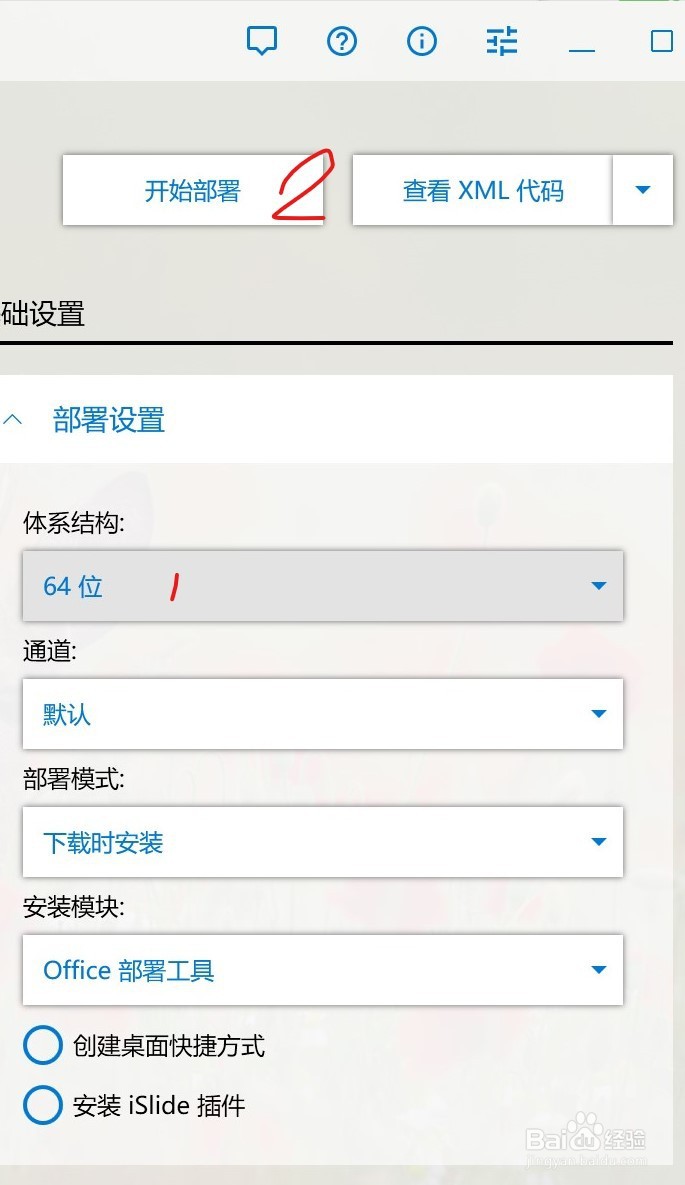Open the feedback speech bubble icon
The height and width of the screenshot is (1185, 685).
[x=262, y=41]
